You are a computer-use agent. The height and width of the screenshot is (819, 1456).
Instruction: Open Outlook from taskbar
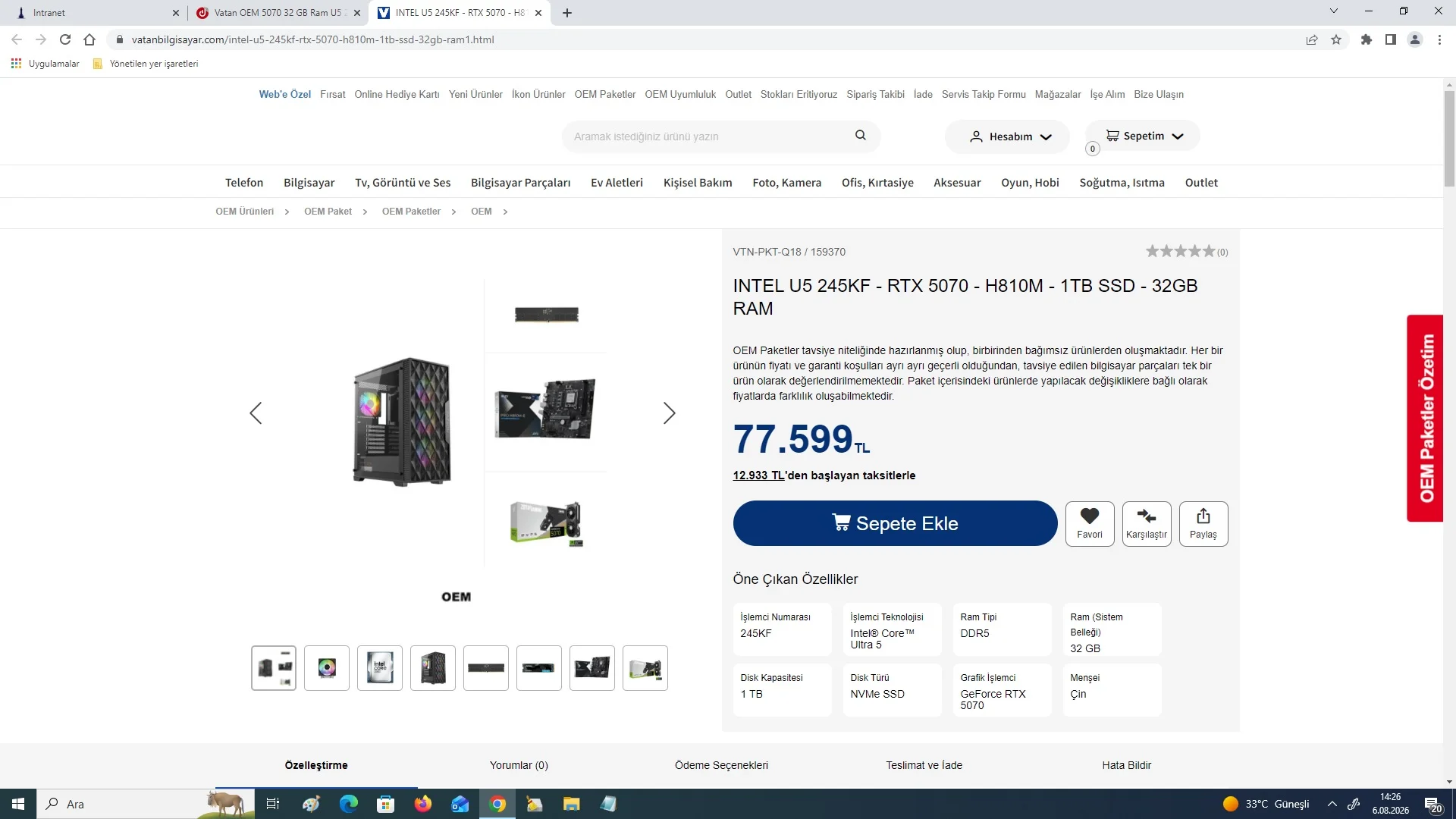(x=460, y=804)
